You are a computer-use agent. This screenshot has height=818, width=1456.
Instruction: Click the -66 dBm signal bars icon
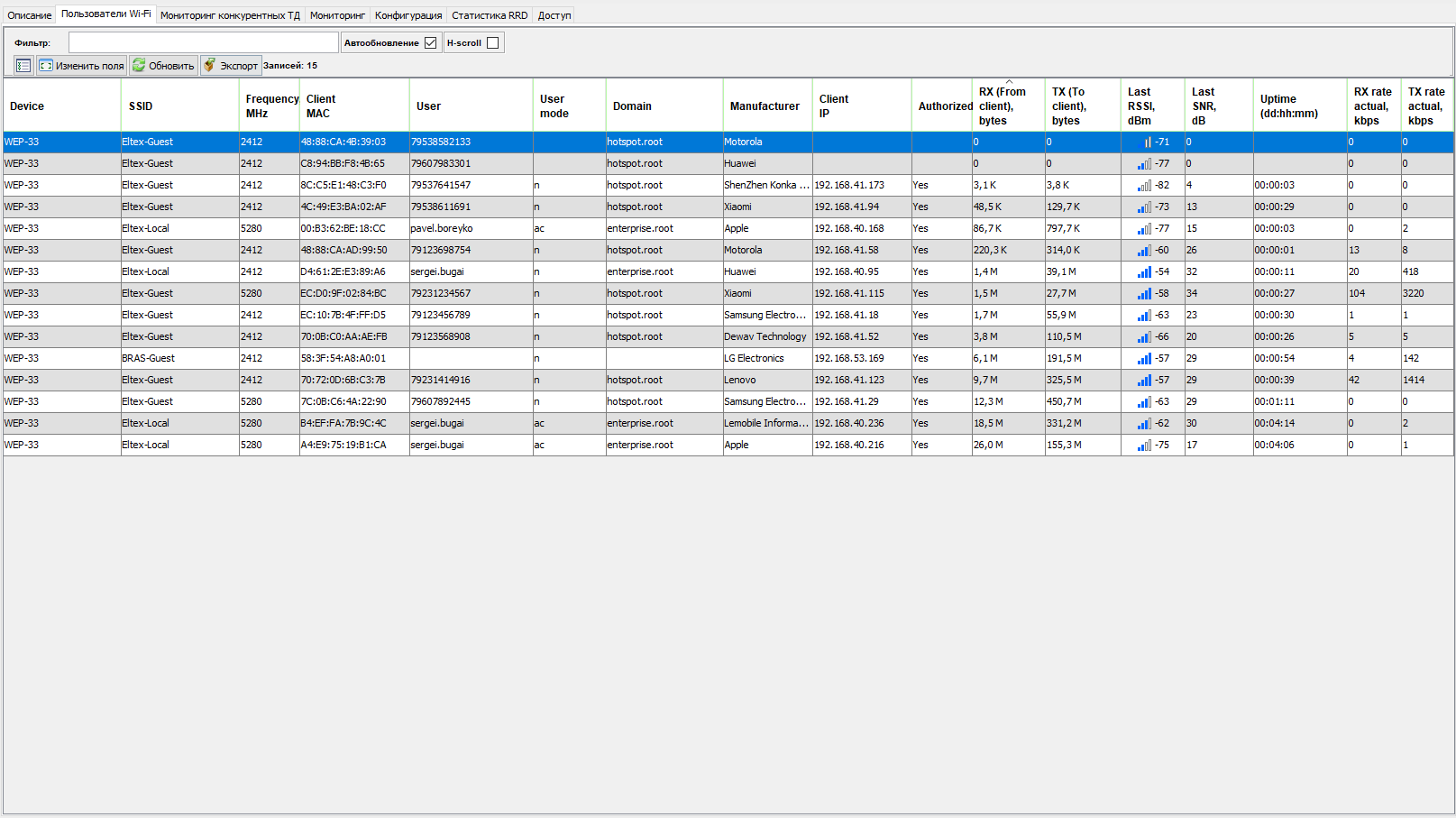pos(1144,337)
